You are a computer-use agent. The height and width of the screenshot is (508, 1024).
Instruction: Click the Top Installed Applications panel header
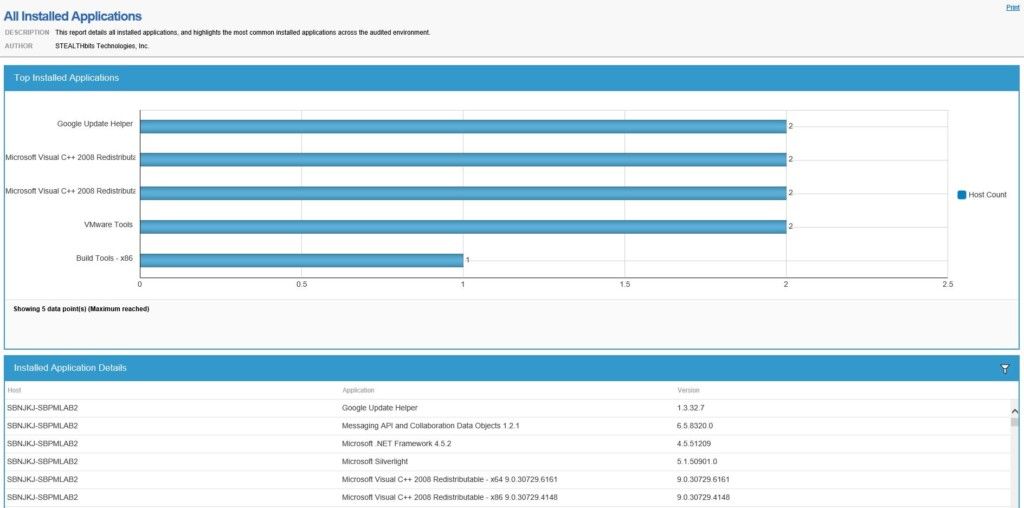[x=511, y=78]
